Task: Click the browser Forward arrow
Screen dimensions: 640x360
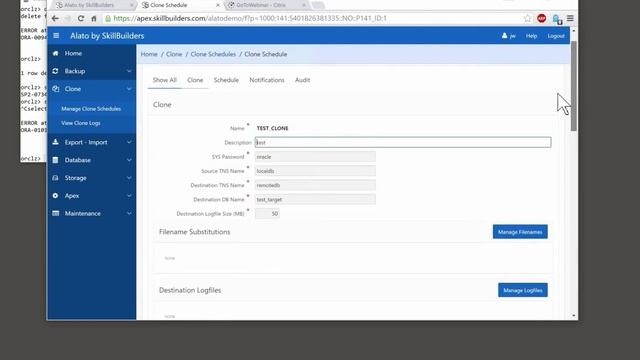Action: point(68,18)
